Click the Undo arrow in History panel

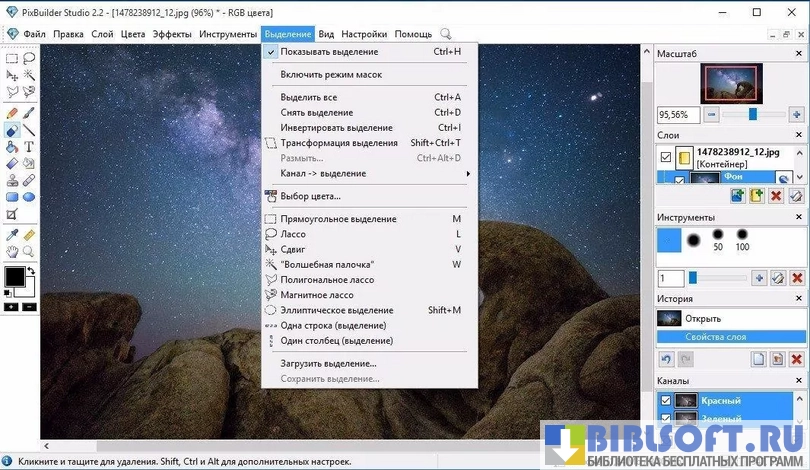666,359
